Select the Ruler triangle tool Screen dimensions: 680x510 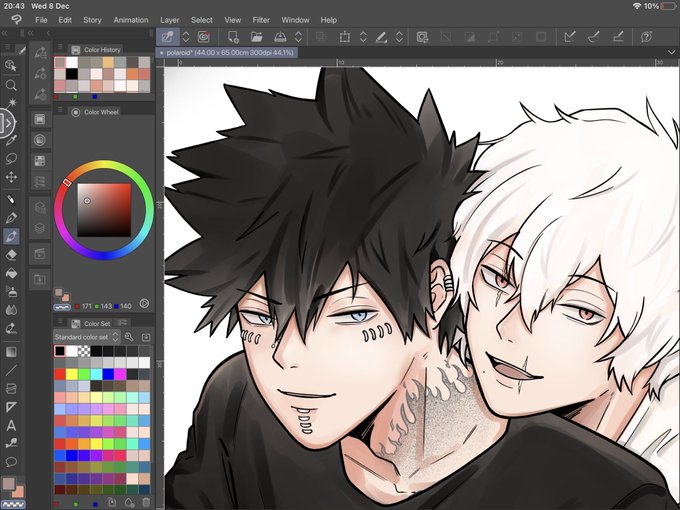(11, 407)
